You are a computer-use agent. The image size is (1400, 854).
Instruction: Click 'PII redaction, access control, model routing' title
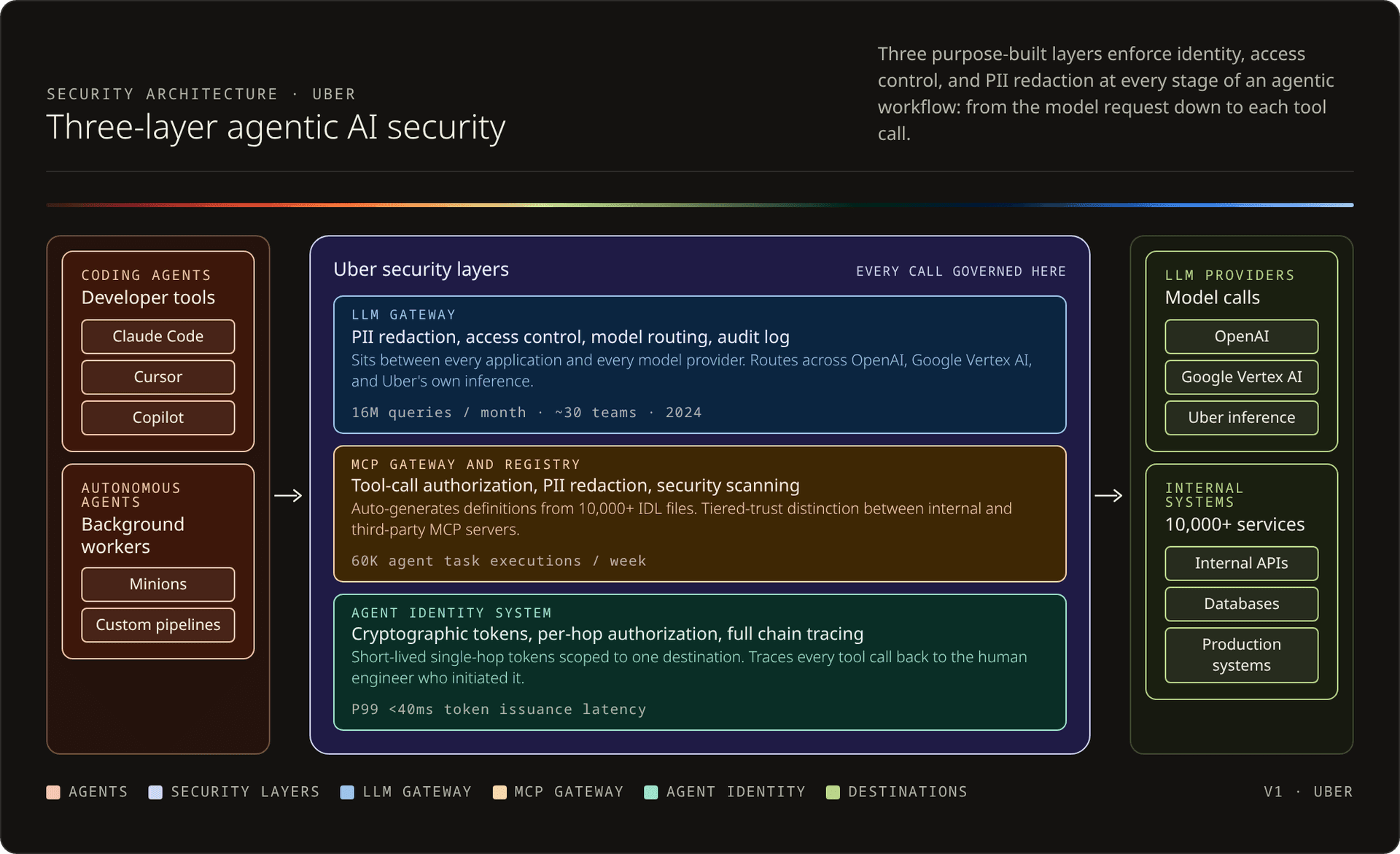coord(570,337)
